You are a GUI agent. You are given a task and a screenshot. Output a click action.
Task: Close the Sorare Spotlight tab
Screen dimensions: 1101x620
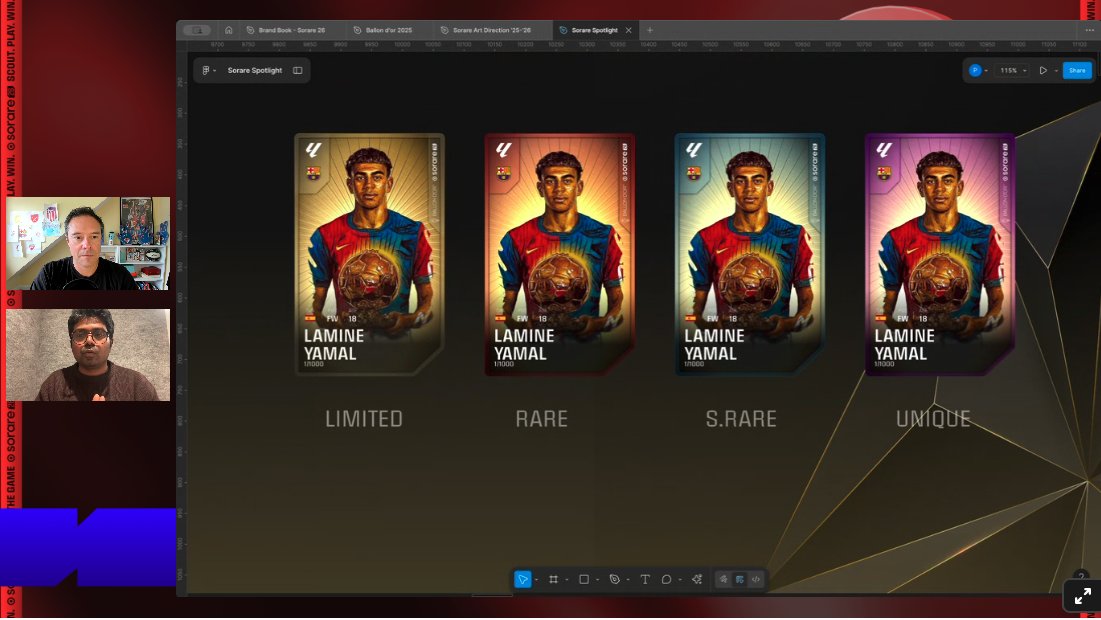coord(628,30)
